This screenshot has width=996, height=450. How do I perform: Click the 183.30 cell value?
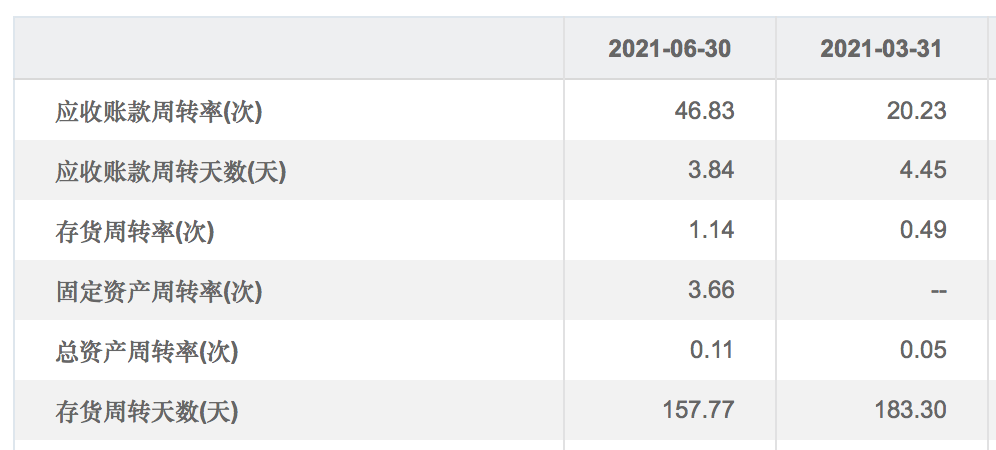click(x=909, y=410)
